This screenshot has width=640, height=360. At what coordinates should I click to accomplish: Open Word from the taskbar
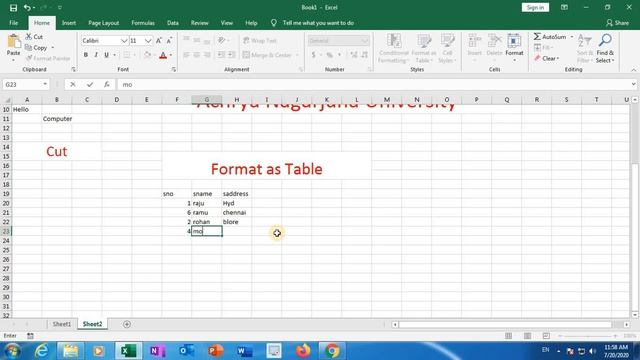pos(244,351)
